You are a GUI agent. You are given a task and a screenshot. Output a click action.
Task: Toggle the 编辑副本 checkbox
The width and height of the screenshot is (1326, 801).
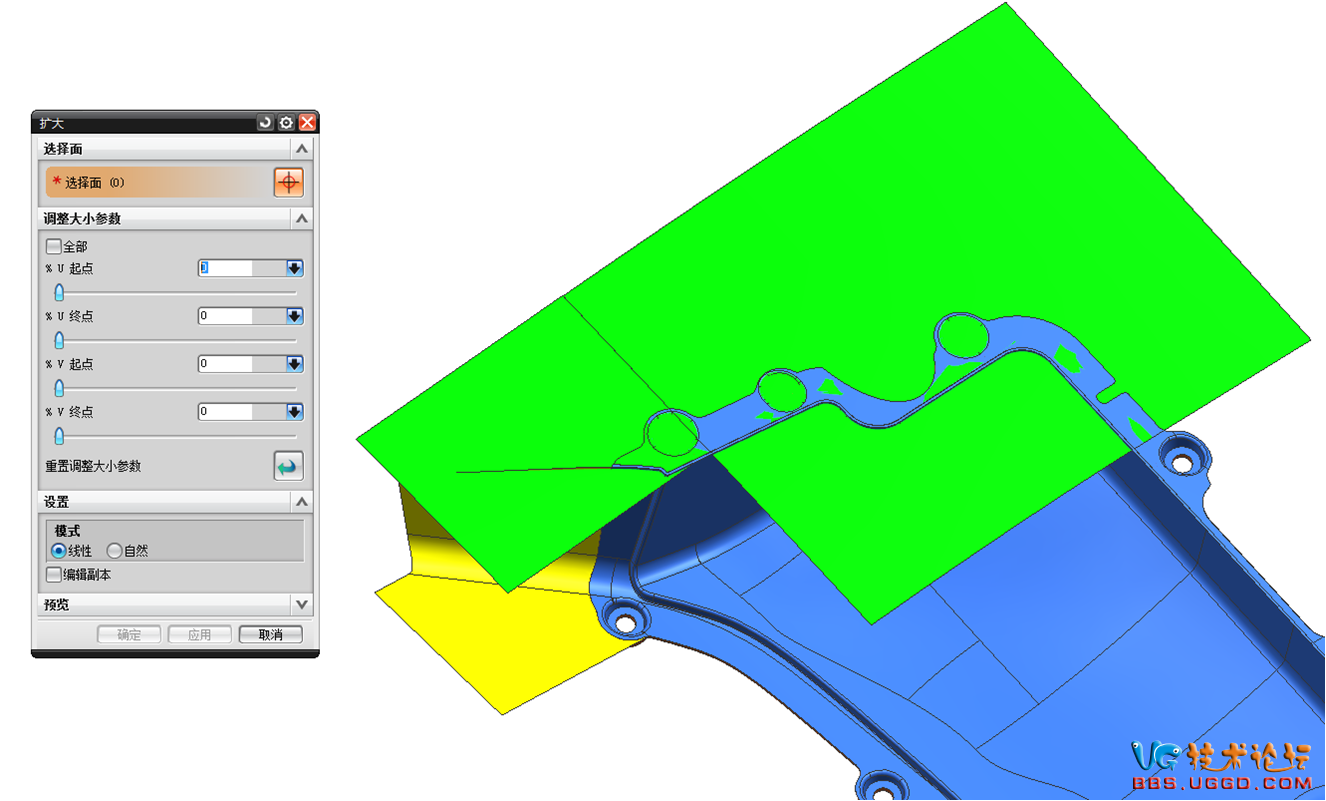click(x=54, y=575)
